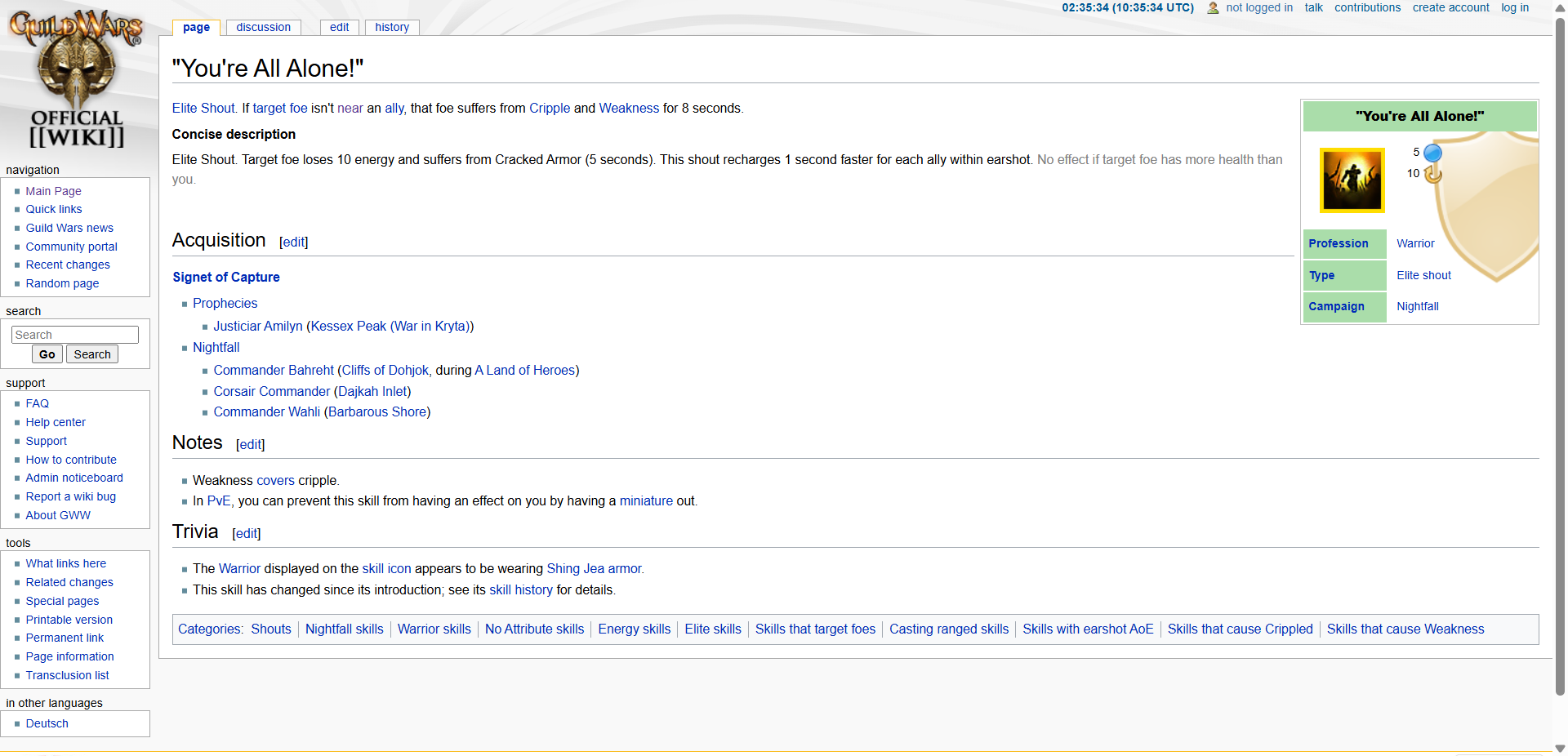Open the Skills with earshot AoE category
This screenshot has height=756, width=1568.
[1088, 629]
